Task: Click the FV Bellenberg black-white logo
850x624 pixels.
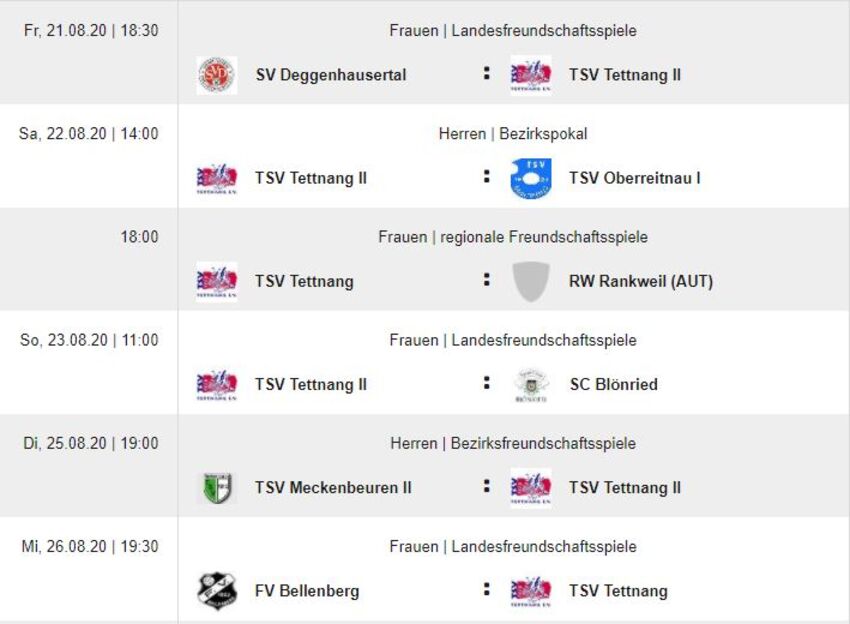Action: 217,591
